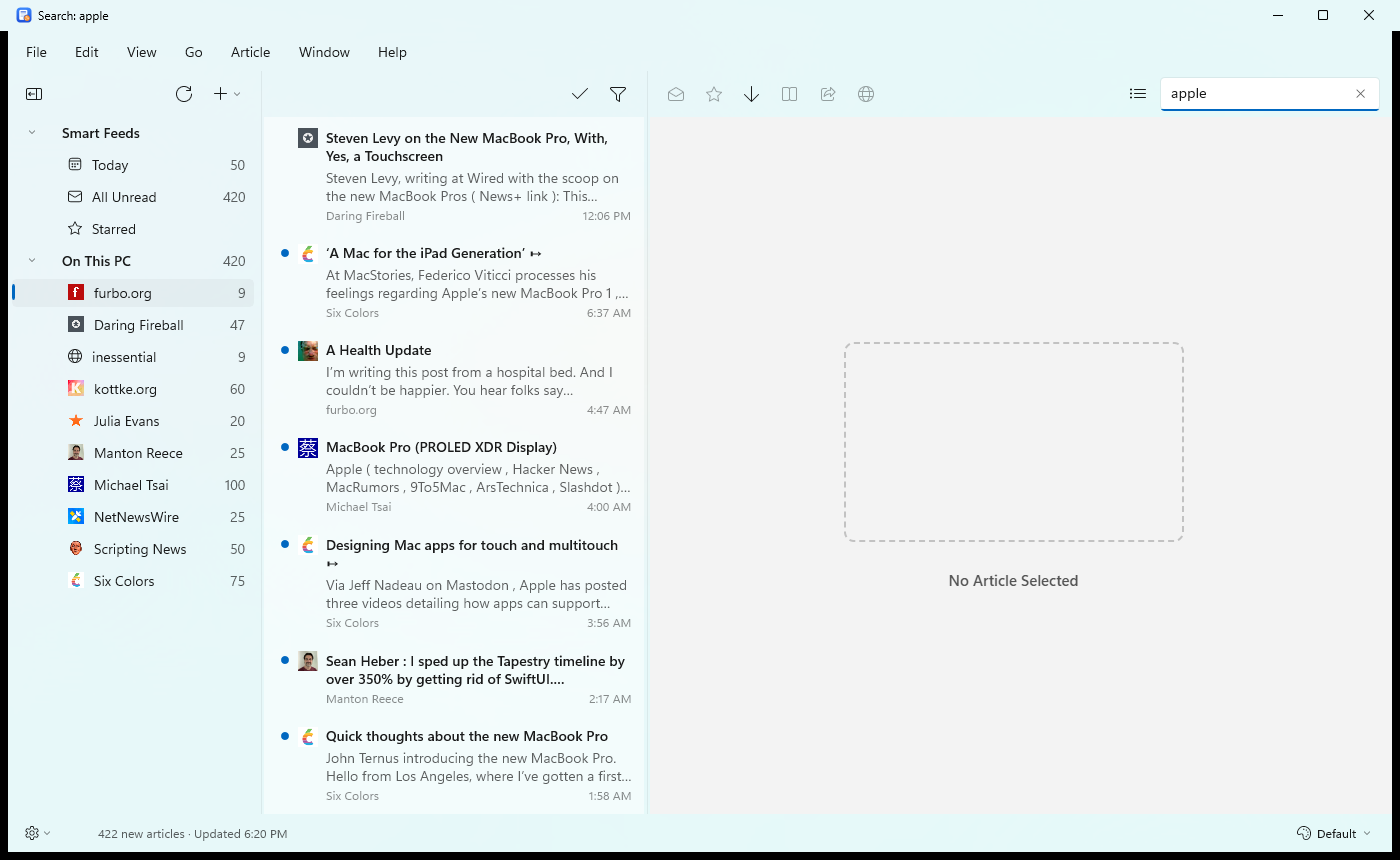
Task: Clear the apple search text
Action: (1360, 94)
